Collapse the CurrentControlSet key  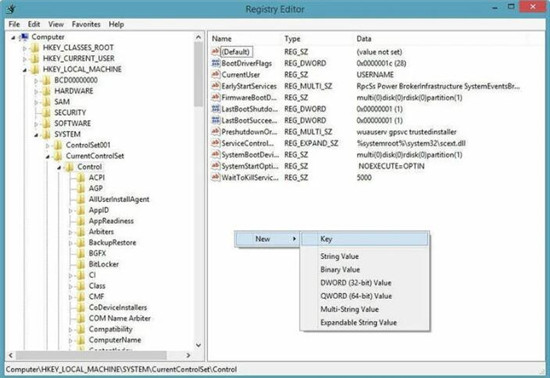(x=48, y=157)
